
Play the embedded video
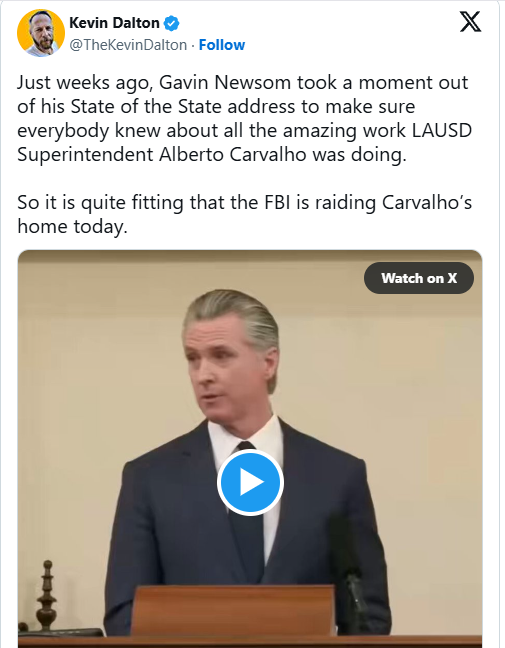250,482
